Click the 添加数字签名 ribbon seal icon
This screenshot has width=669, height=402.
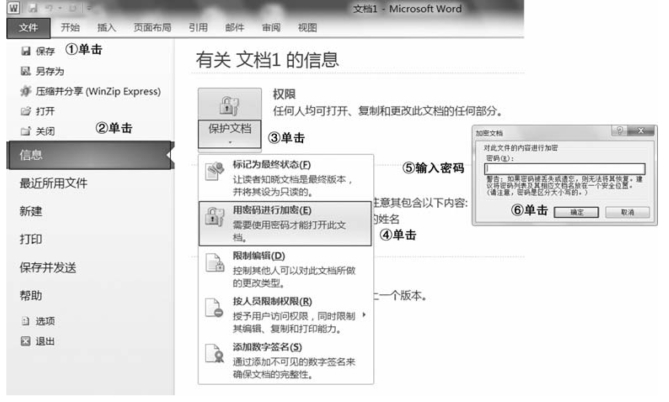pos(215,353)
